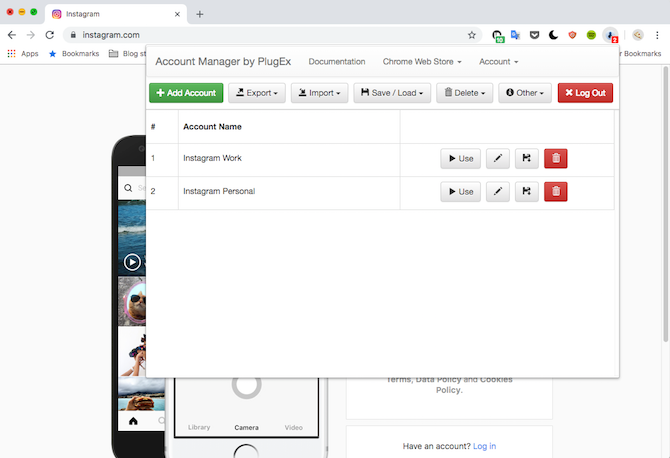Click the save session icon for Instagram Work
This screenshot has height=458, width=670.
point(526,159)
